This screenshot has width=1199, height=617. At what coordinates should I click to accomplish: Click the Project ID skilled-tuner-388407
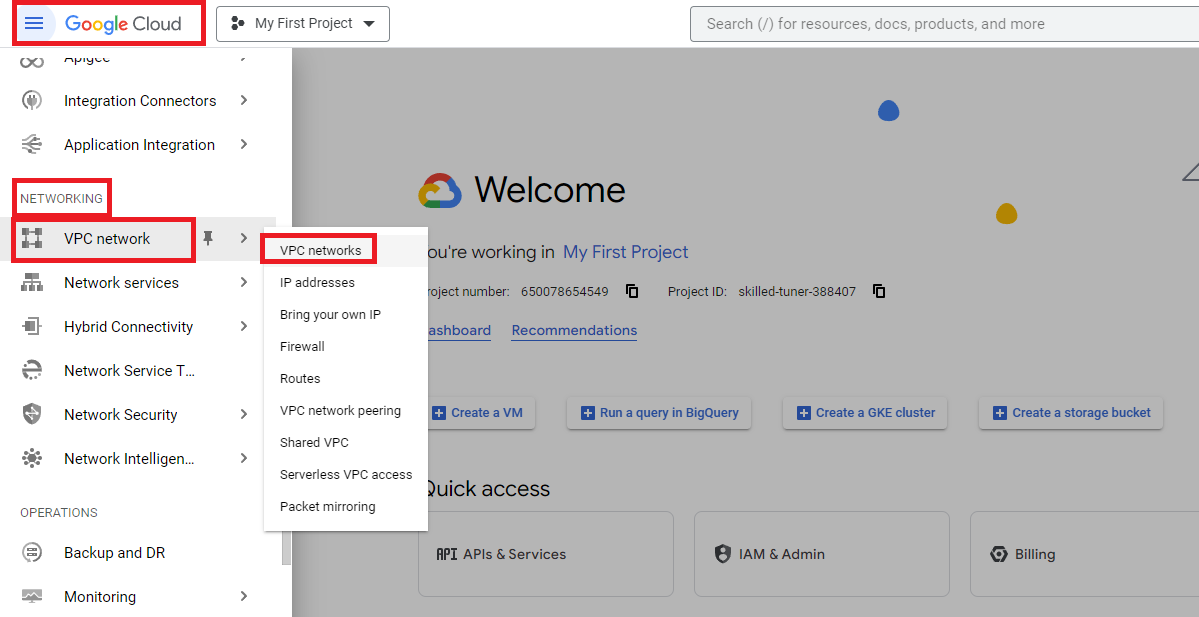[x=797, y=291]
